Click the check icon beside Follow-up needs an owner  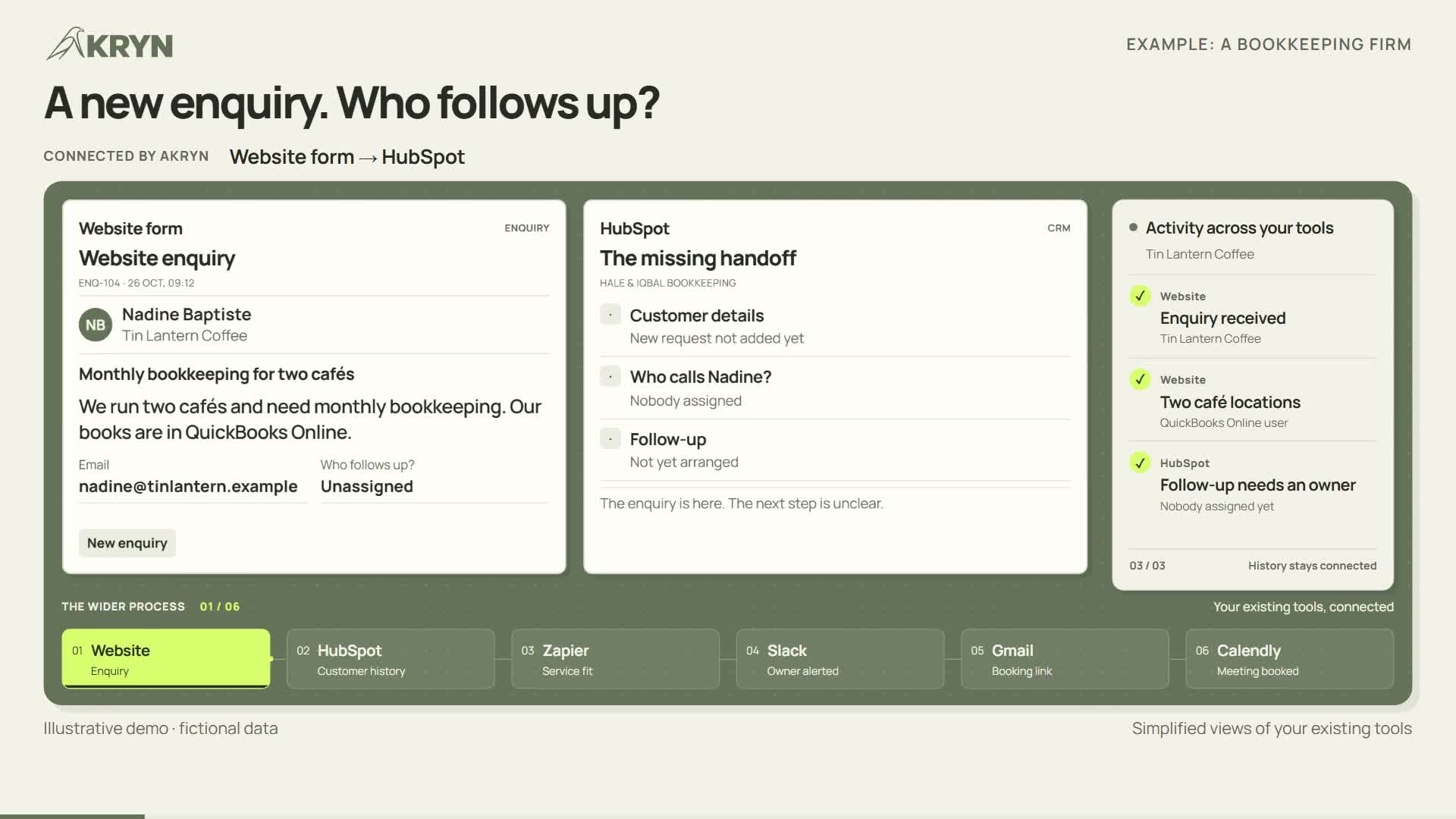pos(1140,463)
